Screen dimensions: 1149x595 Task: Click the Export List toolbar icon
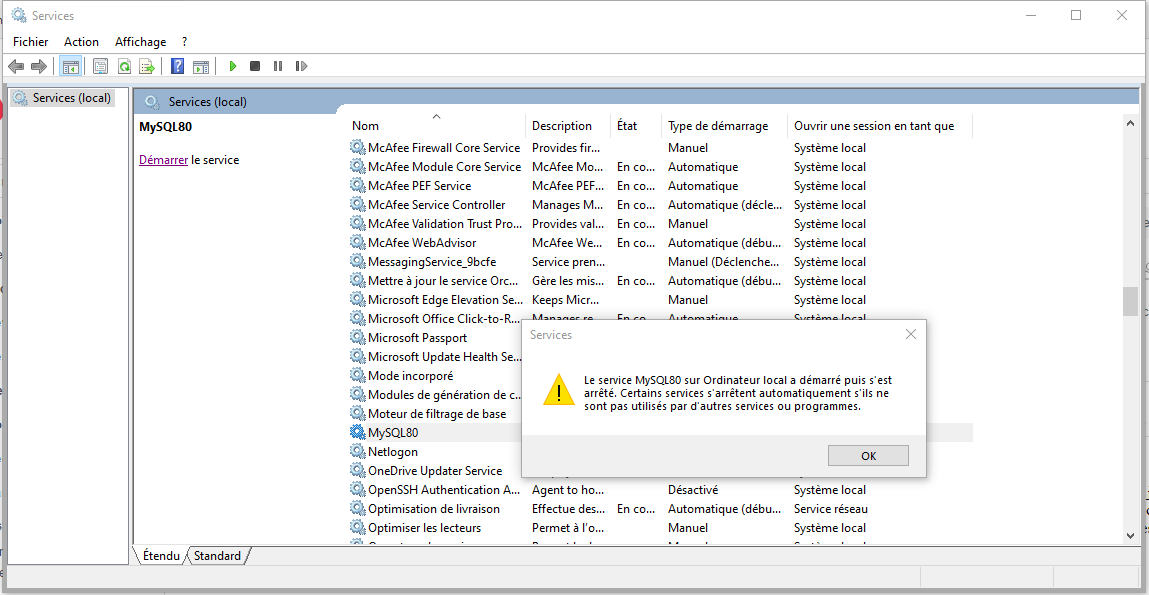click(147, 66)
